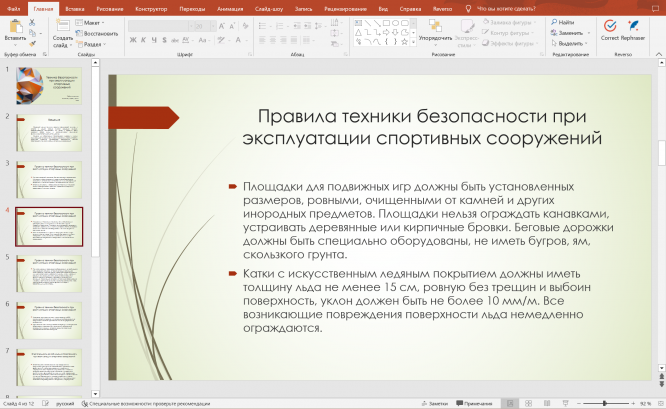Click the Вставить paste icon
The image size is (666, 409).
pyautogui.click(x=15, y=26)
